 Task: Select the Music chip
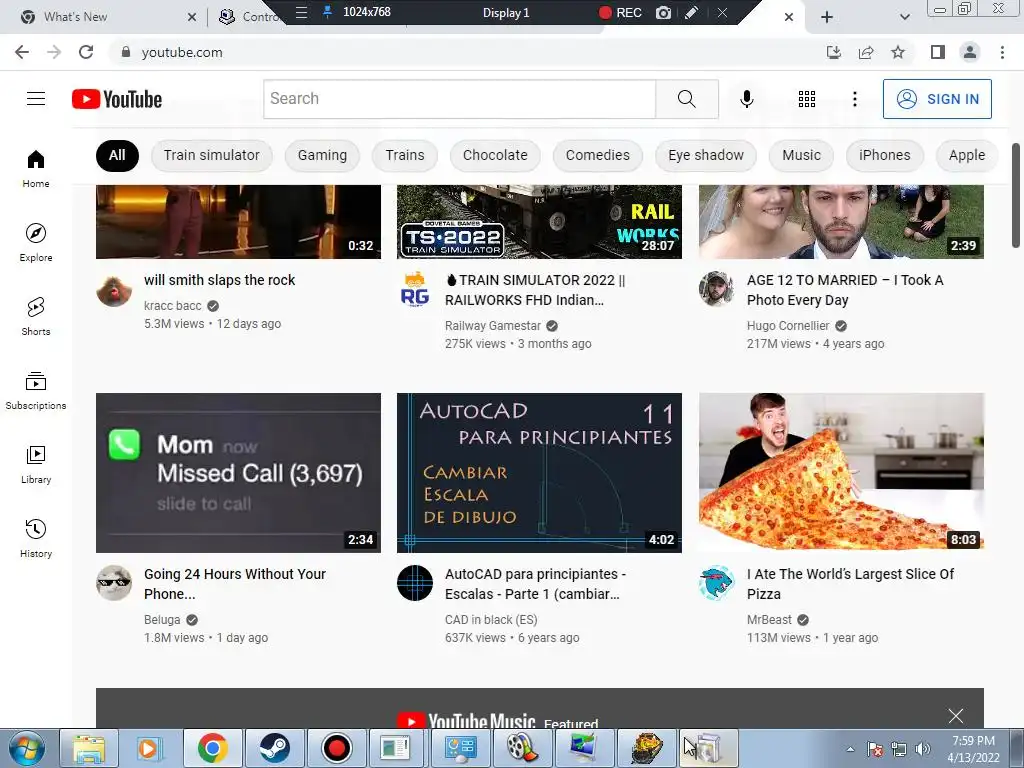[x=801, y=155]
